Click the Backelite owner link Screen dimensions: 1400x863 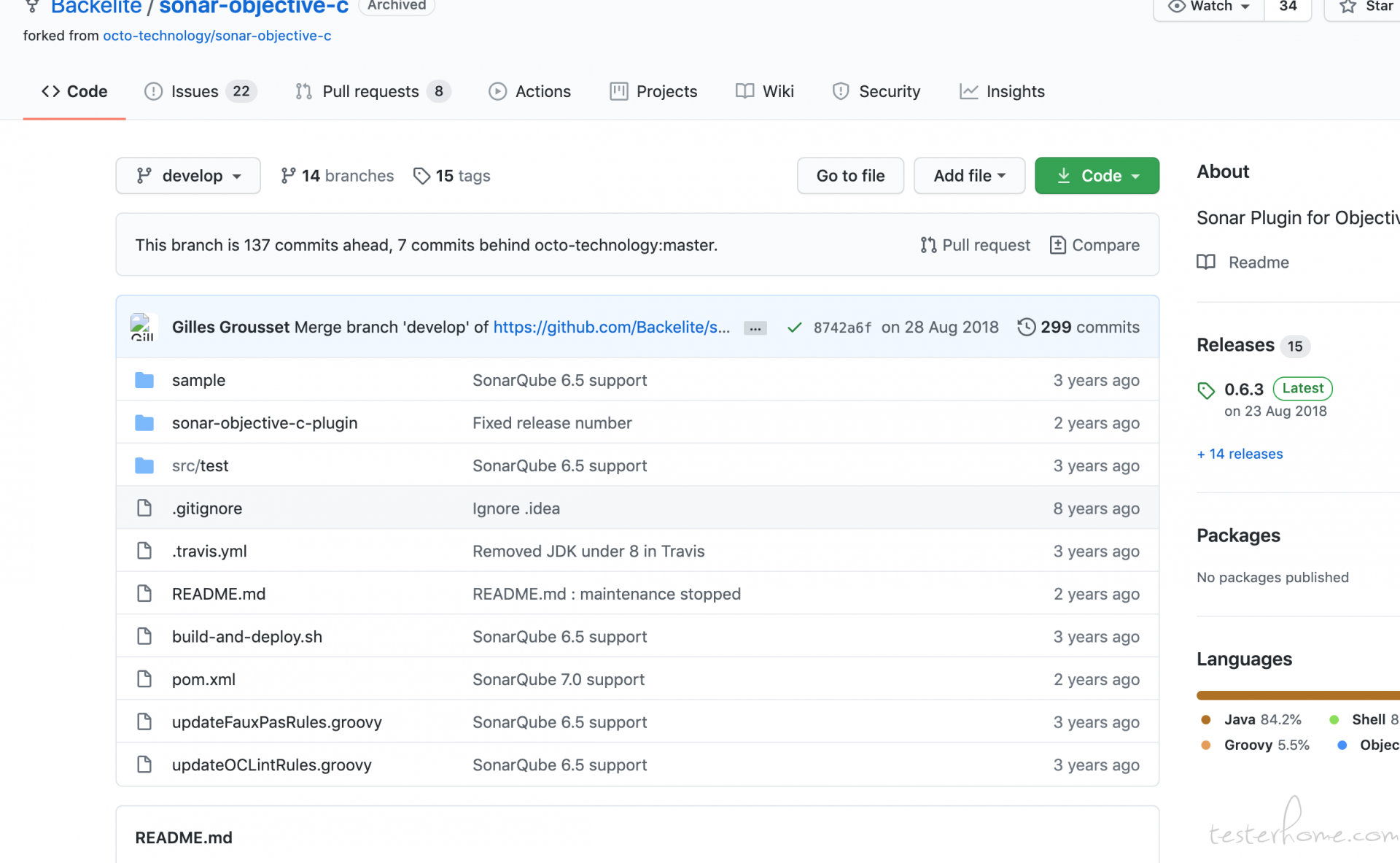click(x=96, y=7)
